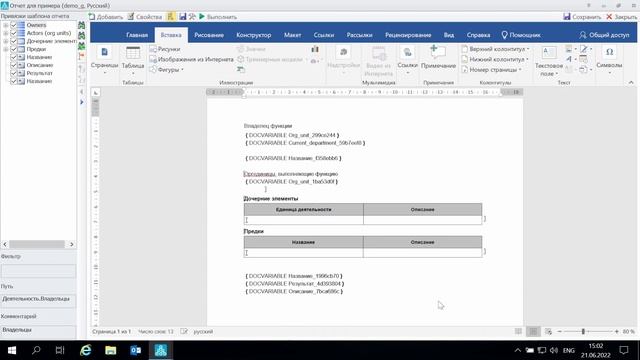This screenshot has height=360, width=640.
Task: Open the Номер страницы dropdown
Action: (491, 70)
